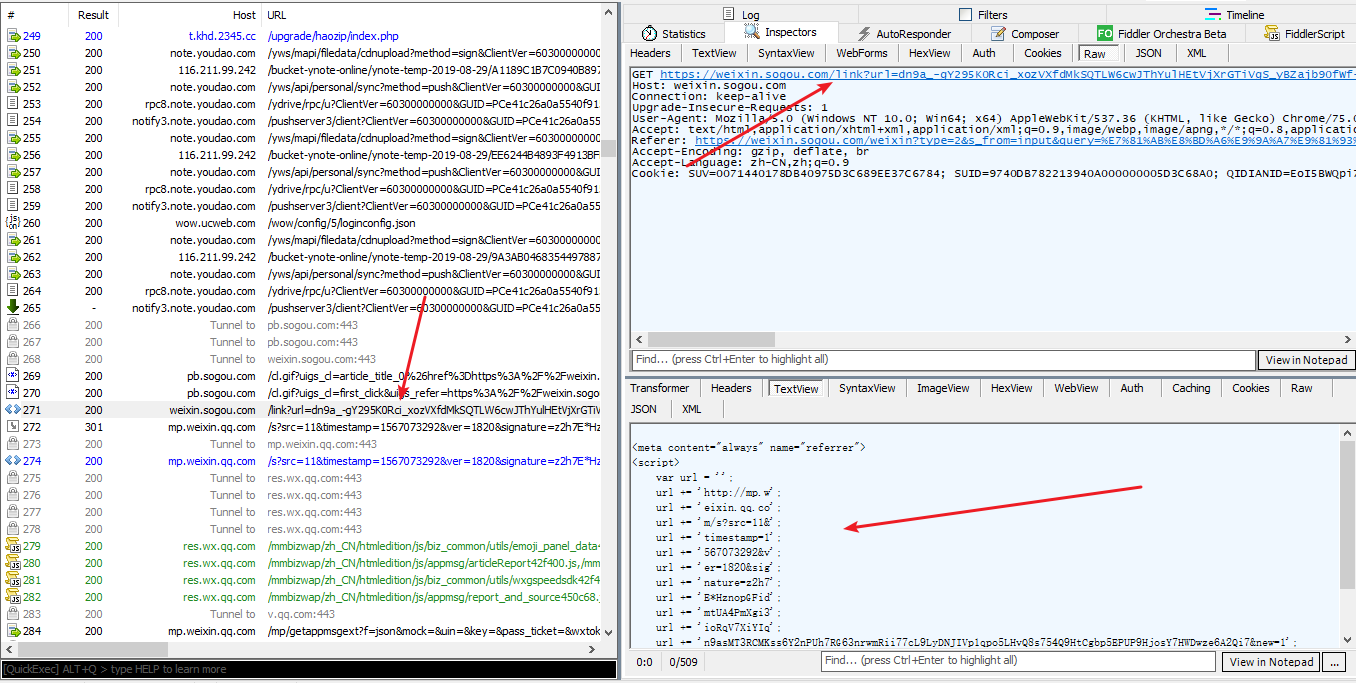The height and width of the screenshot is (683, 1356).
Task: Toggle the Filters tab checkbox
Action: pyautogui.click(x=965, y=15)
